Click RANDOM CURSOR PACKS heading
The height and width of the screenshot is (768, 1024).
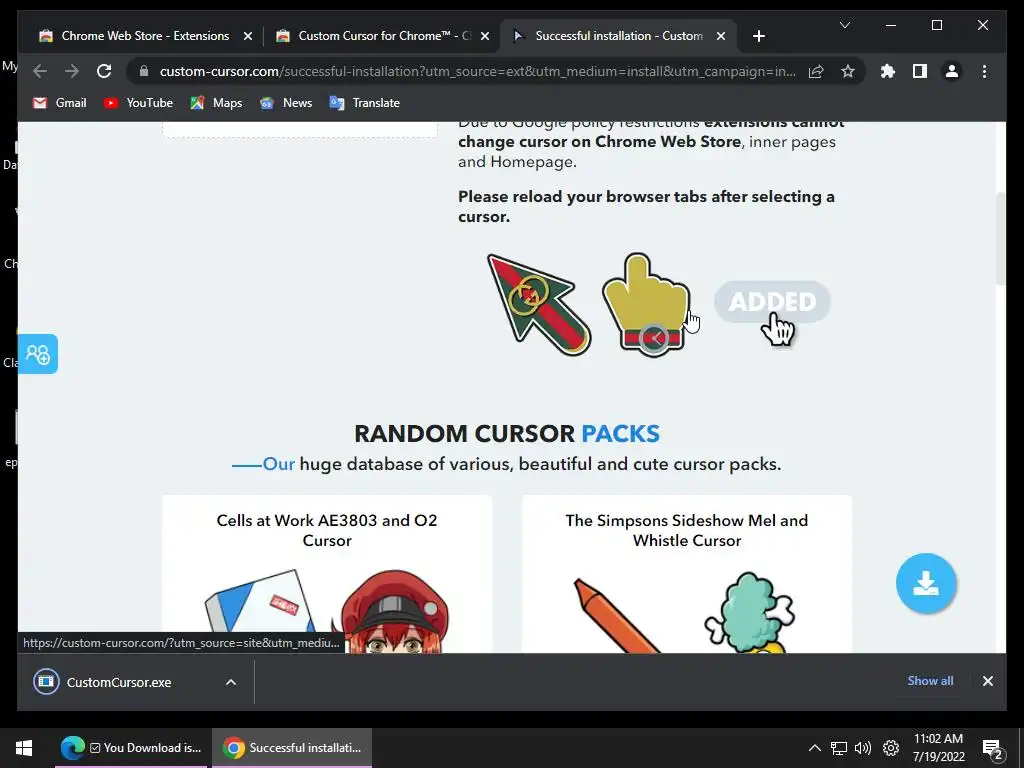[507, 434]
